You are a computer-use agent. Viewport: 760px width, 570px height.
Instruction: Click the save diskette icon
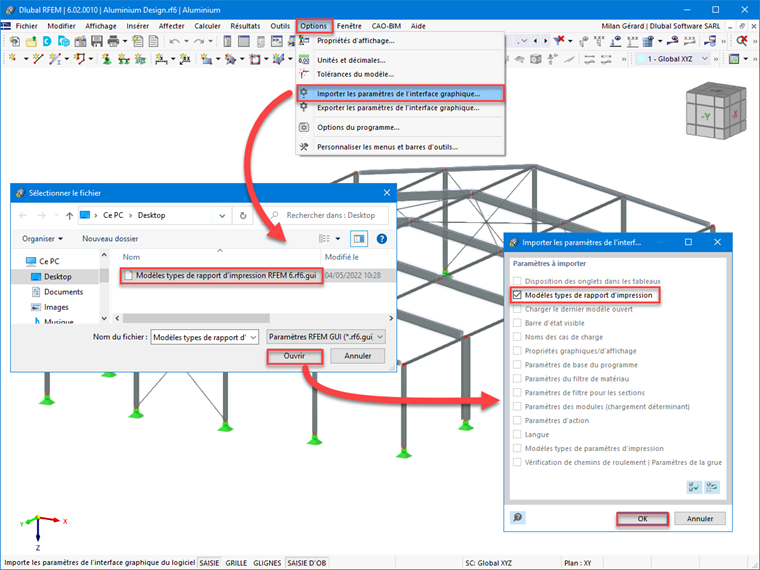[97, 42]
